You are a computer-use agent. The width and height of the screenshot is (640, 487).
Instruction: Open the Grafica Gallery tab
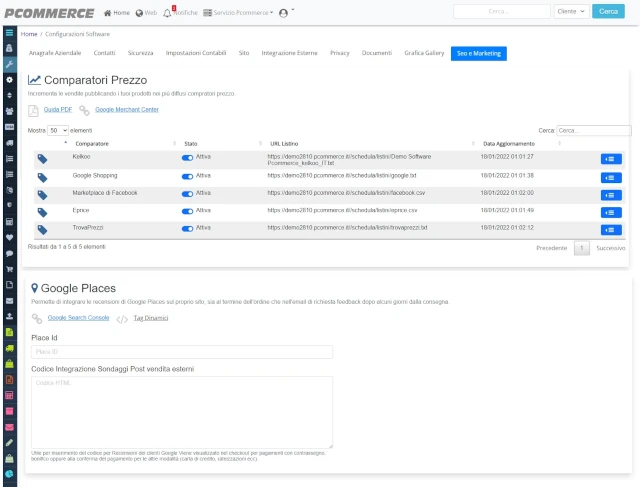pyautogui.click(x=424, y=53)
